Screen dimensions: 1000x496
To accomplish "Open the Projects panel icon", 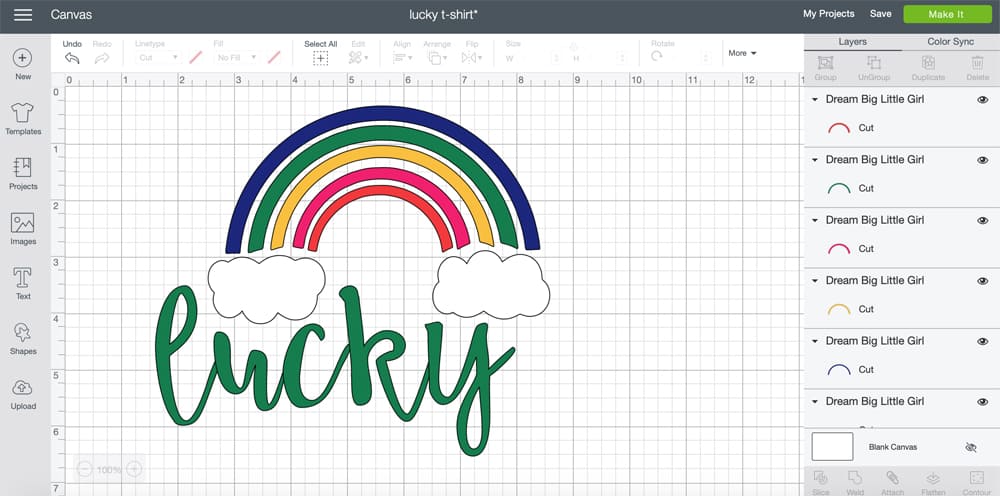I will (x=22, y=168).
